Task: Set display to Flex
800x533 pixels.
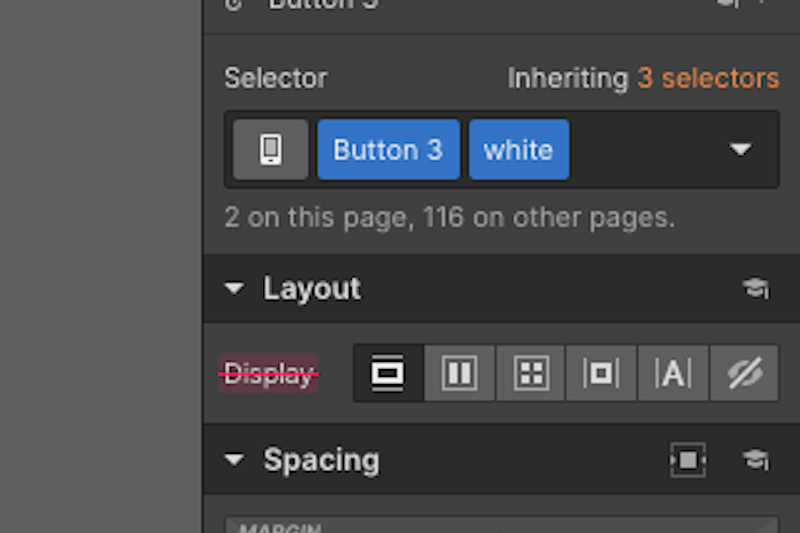Action: (x=459, y=374)
